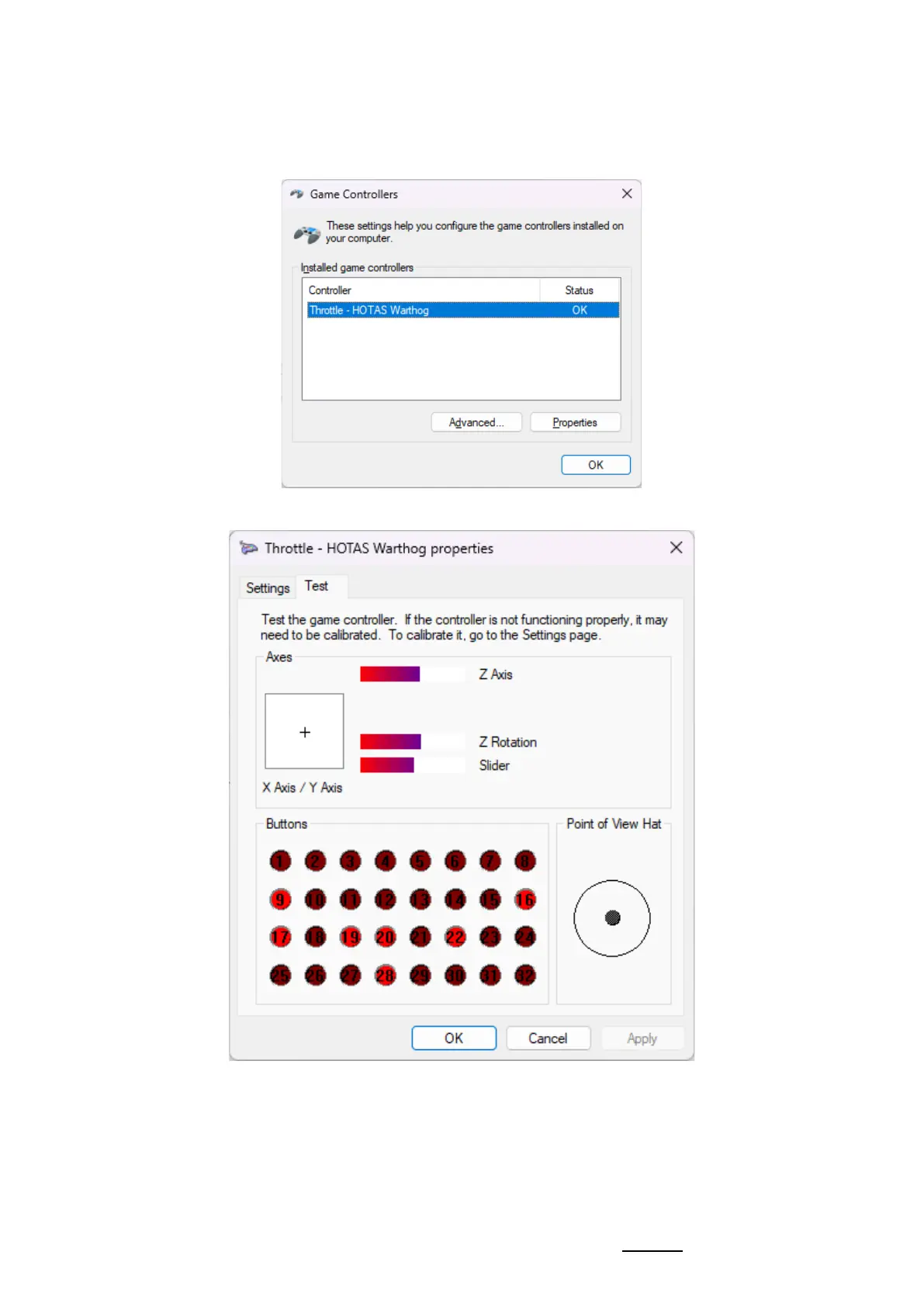Cancel the Throttle properties dialog
924x1307 pixels.
pos(548,1038)
